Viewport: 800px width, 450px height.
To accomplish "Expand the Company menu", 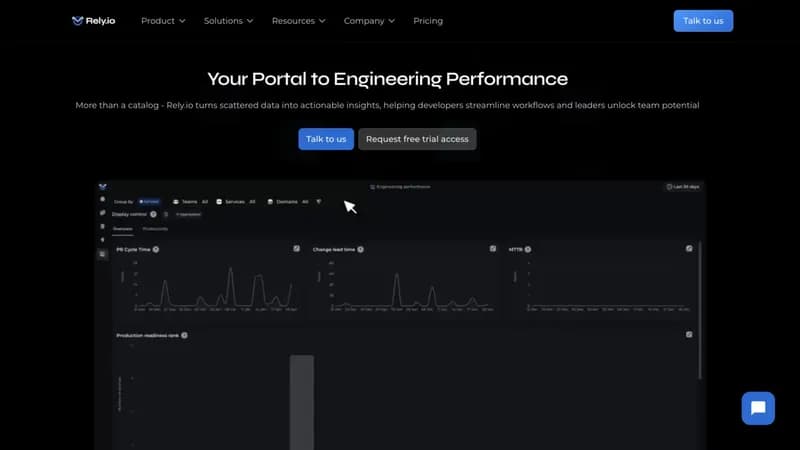I will tap(369, 21).
